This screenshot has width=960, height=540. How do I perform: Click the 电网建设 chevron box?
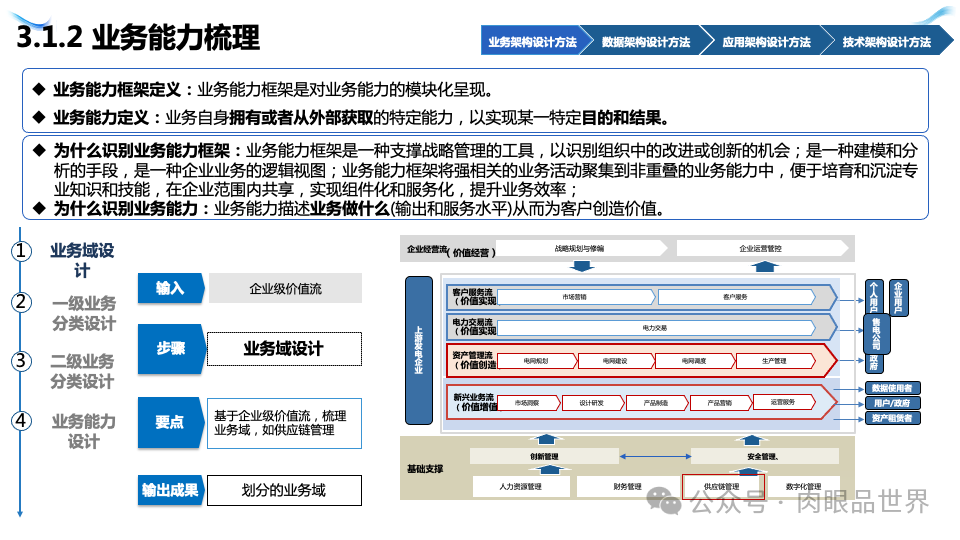tap(616, 361)
